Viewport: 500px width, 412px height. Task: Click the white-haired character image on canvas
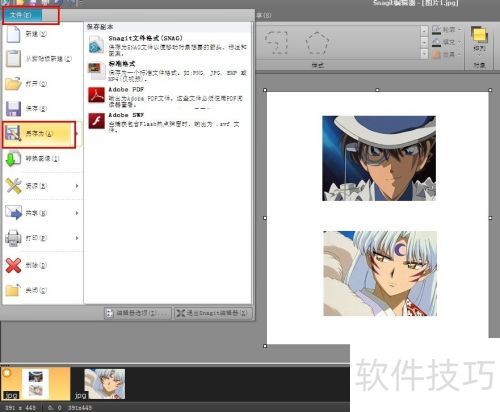pyautogui.click(x=380, y=273)
